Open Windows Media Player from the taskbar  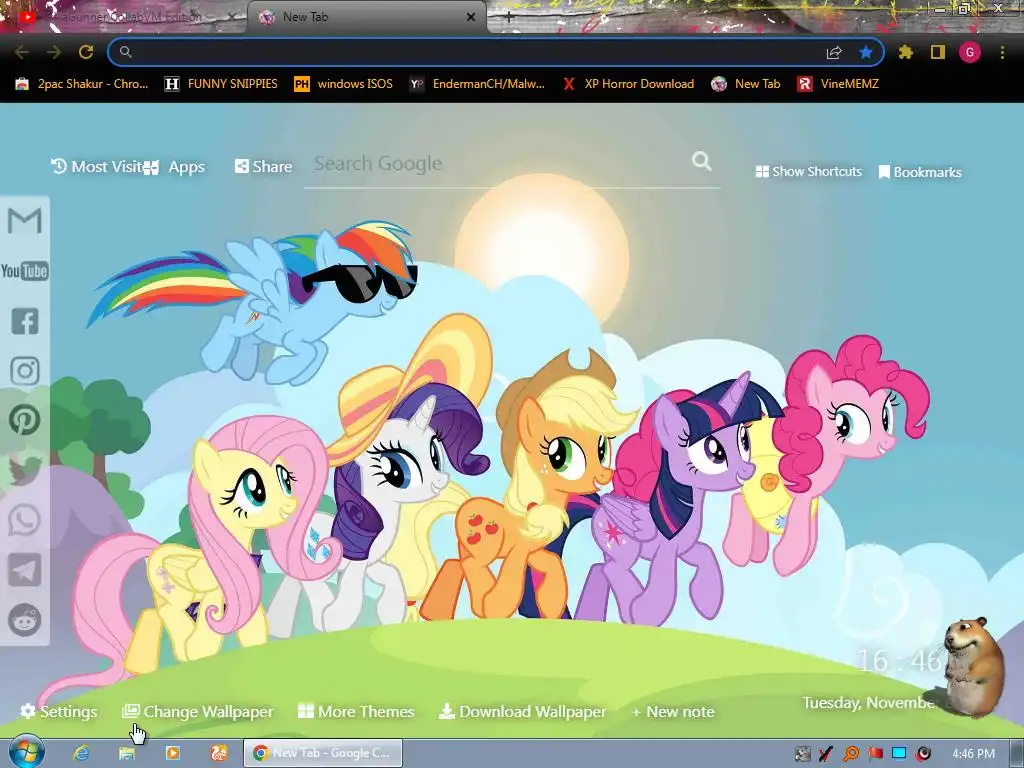(x=172, y=753)
